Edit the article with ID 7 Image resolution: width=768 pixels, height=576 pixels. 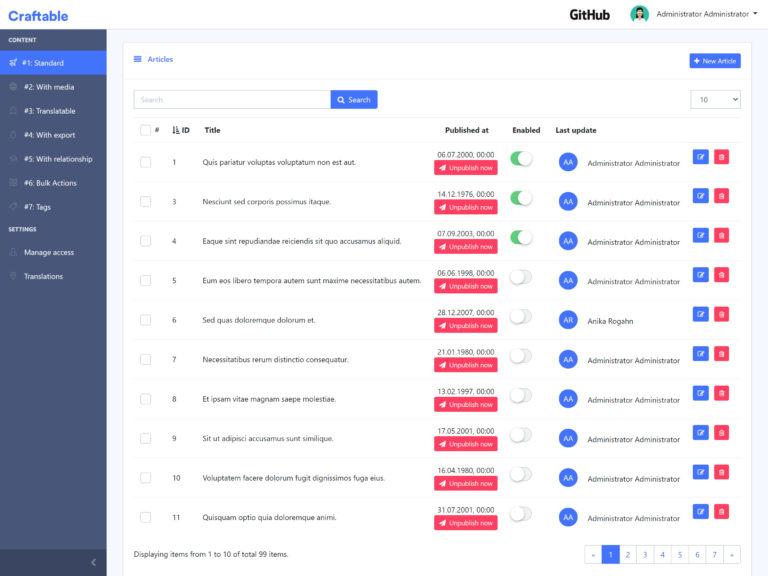click(700, 354)
